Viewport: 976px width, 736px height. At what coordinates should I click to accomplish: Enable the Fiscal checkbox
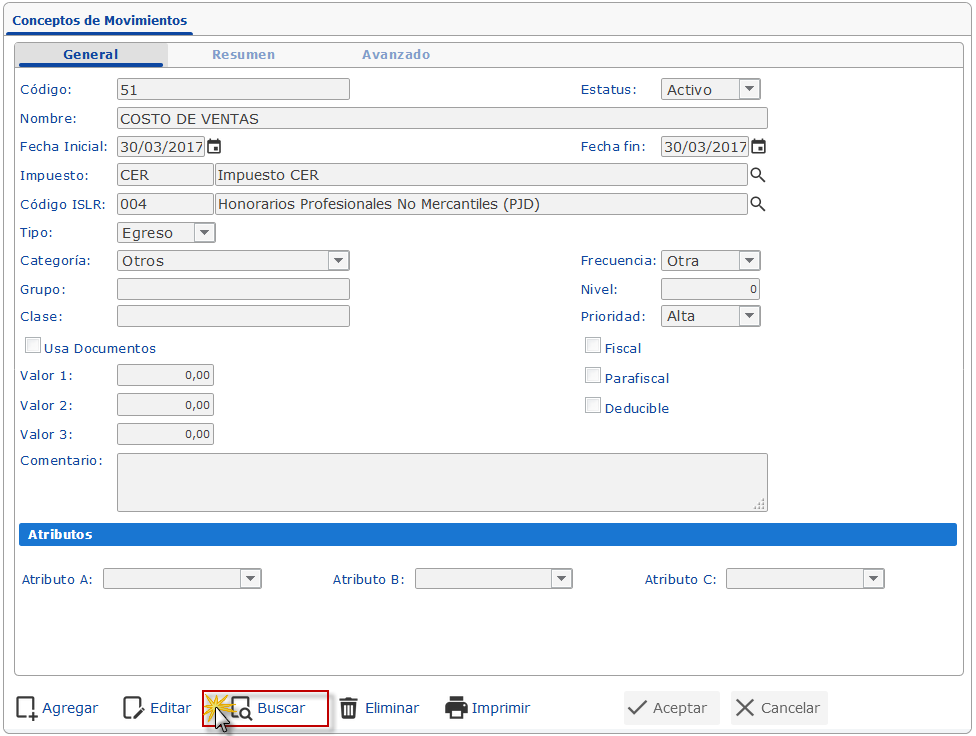[593, 345]
